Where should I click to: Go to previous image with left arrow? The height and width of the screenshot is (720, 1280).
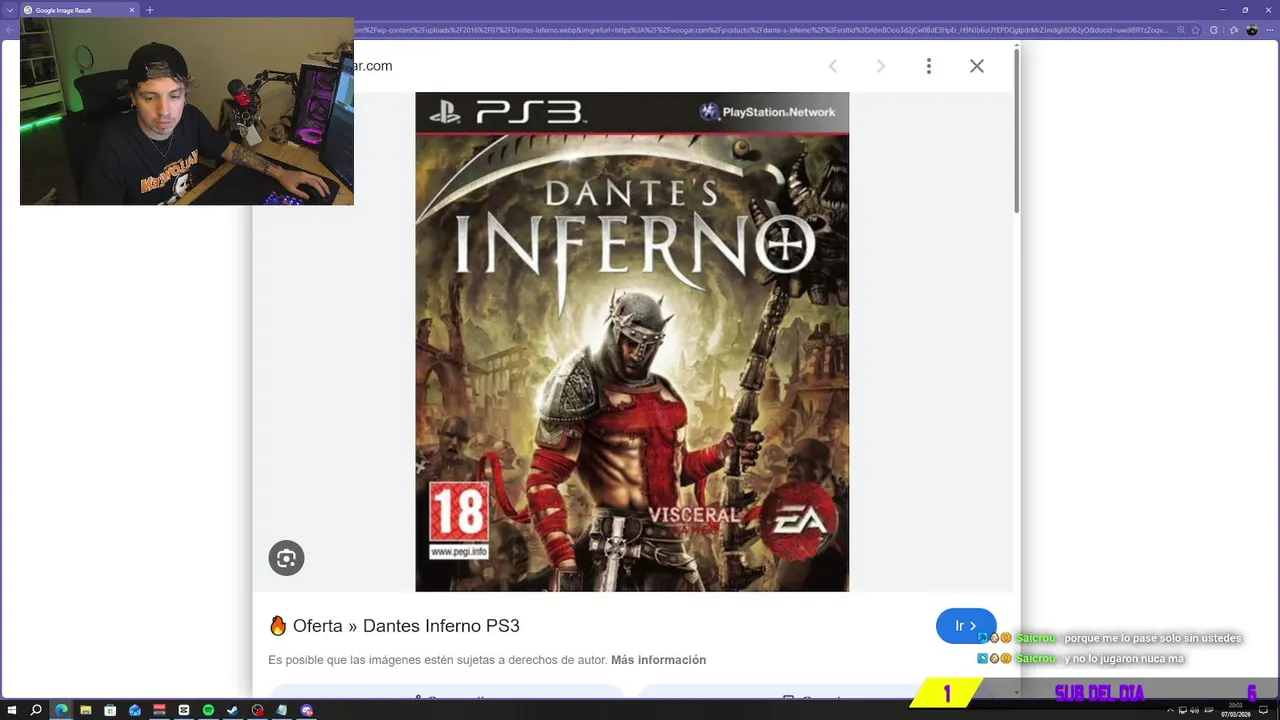pyautogui.click(x=832, y=66)
